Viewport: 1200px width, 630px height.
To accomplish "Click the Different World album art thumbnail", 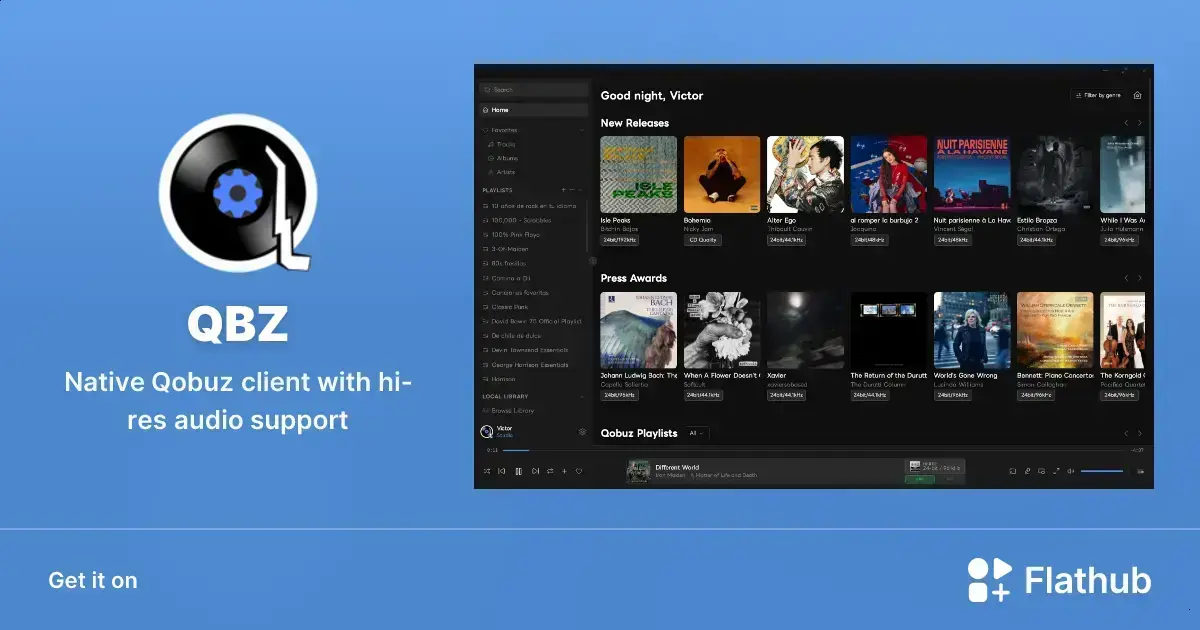I will tap(638, 471).
